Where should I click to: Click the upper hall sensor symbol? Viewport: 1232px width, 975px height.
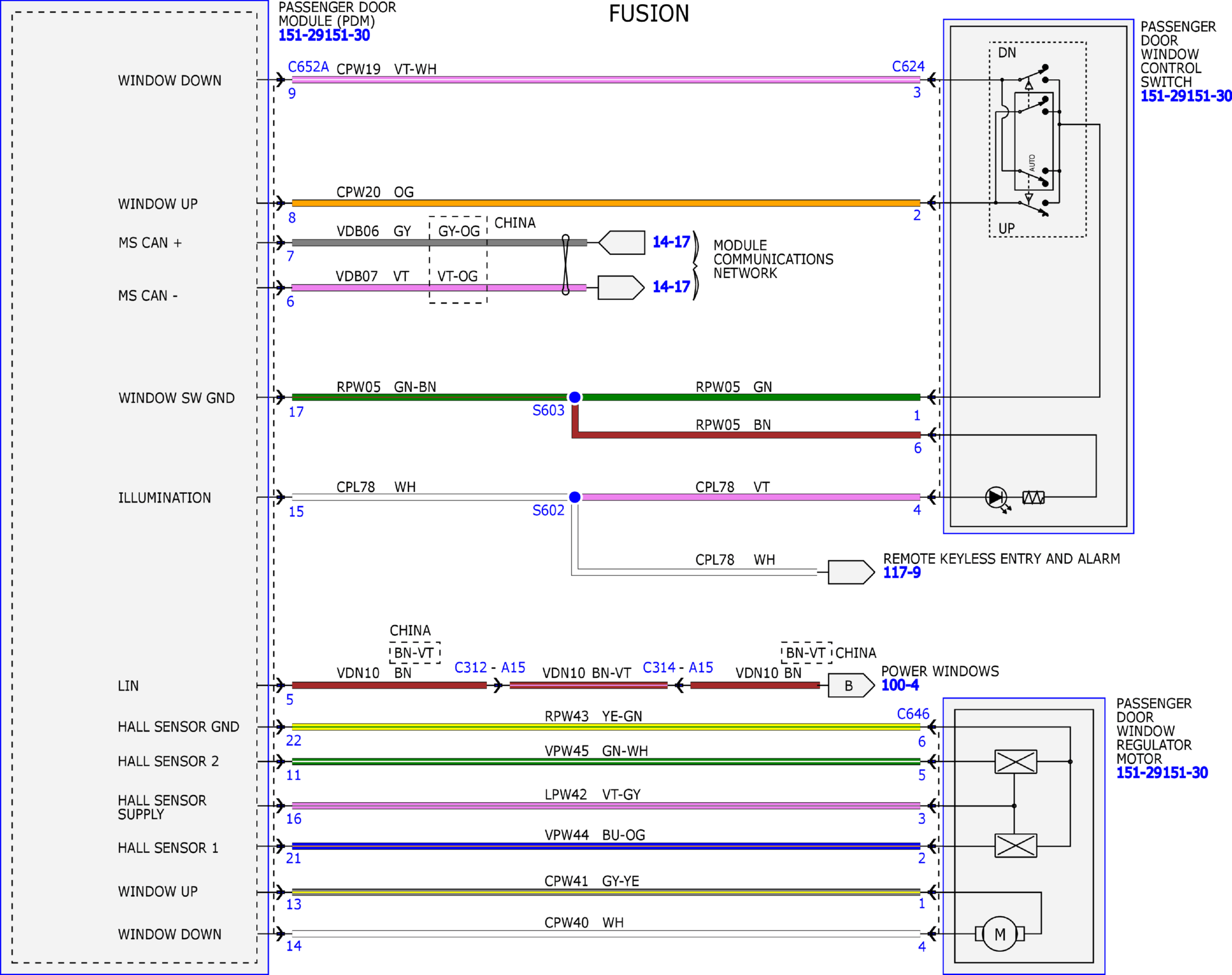pyautogui.click(x=1016, y=762)
